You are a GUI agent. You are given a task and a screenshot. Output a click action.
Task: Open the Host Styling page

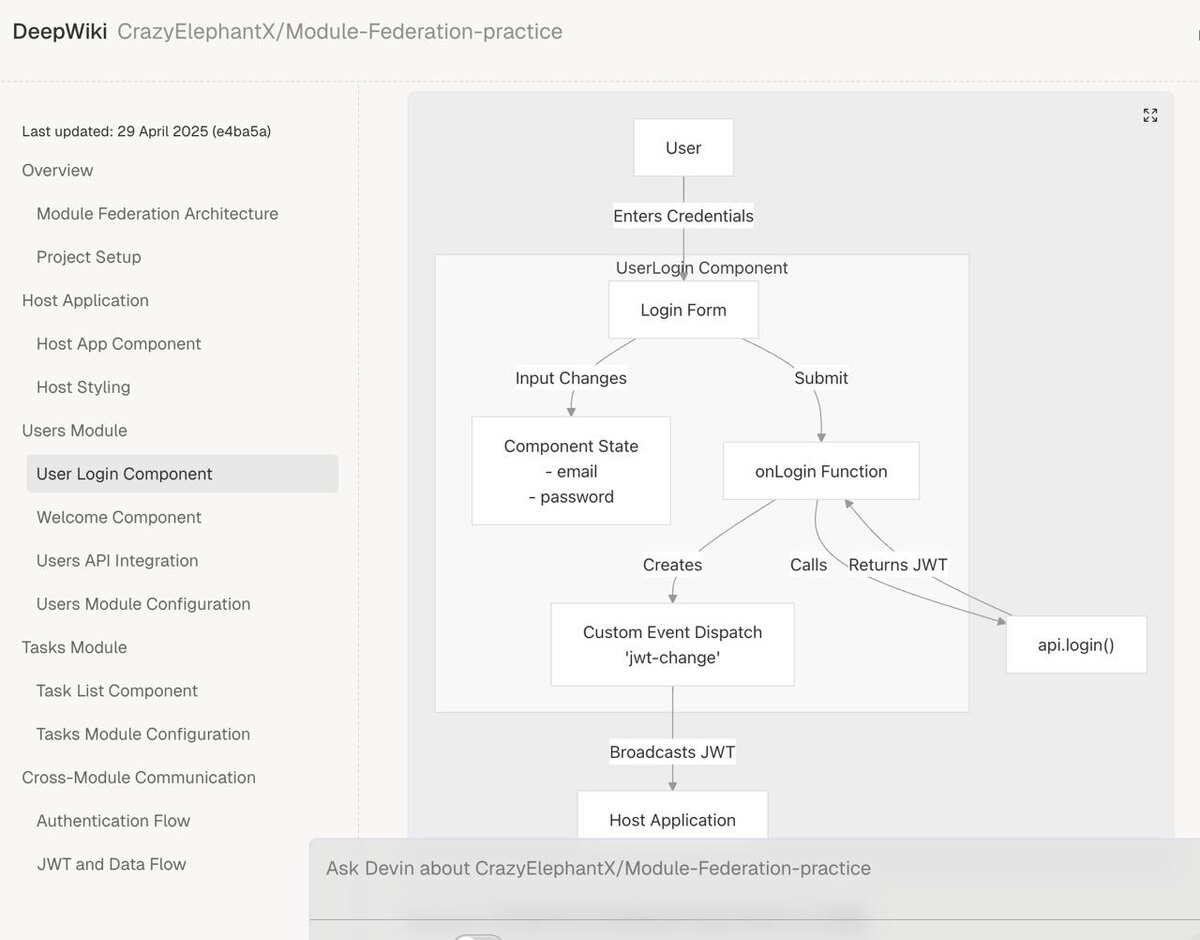click(83, 387)
